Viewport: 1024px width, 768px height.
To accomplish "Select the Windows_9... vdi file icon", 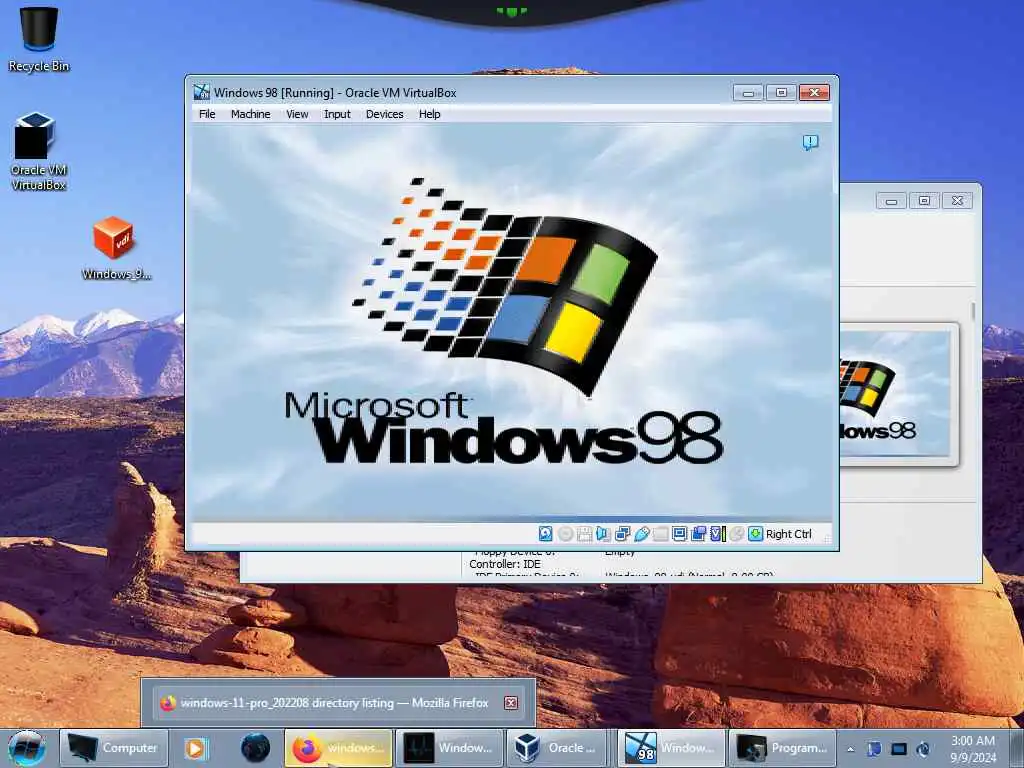I will [115, 248].
